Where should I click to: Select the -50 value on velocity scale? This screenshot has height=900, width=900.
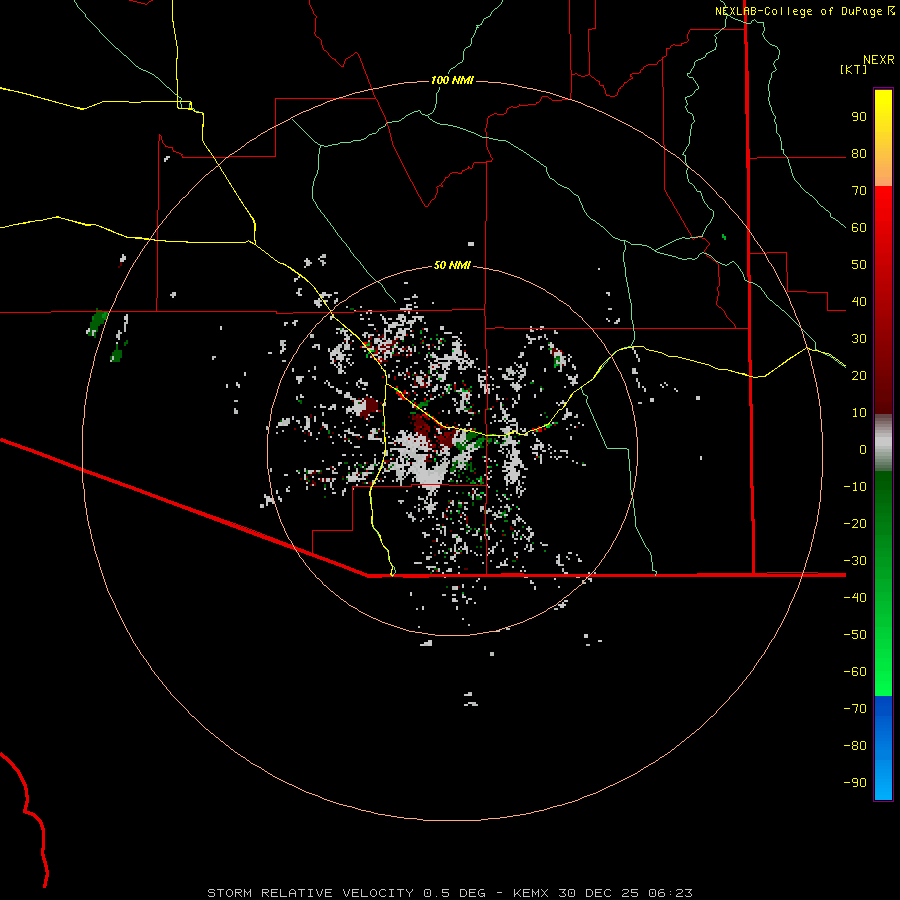855,634
